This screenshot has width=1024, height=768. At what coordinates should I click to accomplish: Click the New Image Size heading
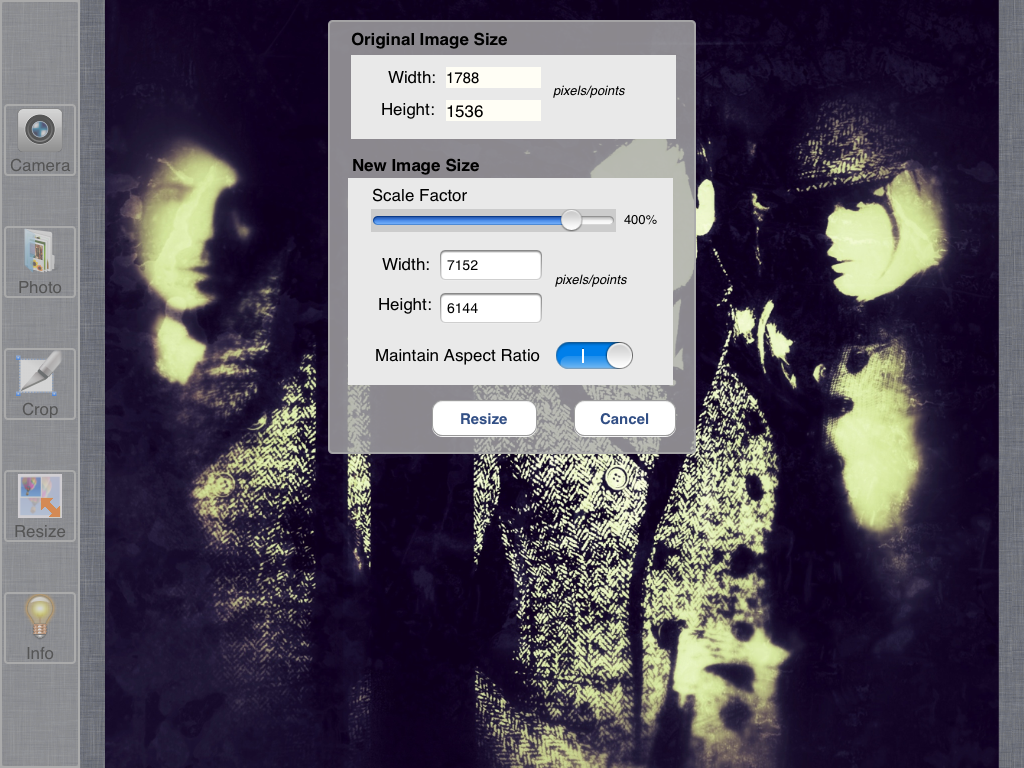tap(415, 165)
